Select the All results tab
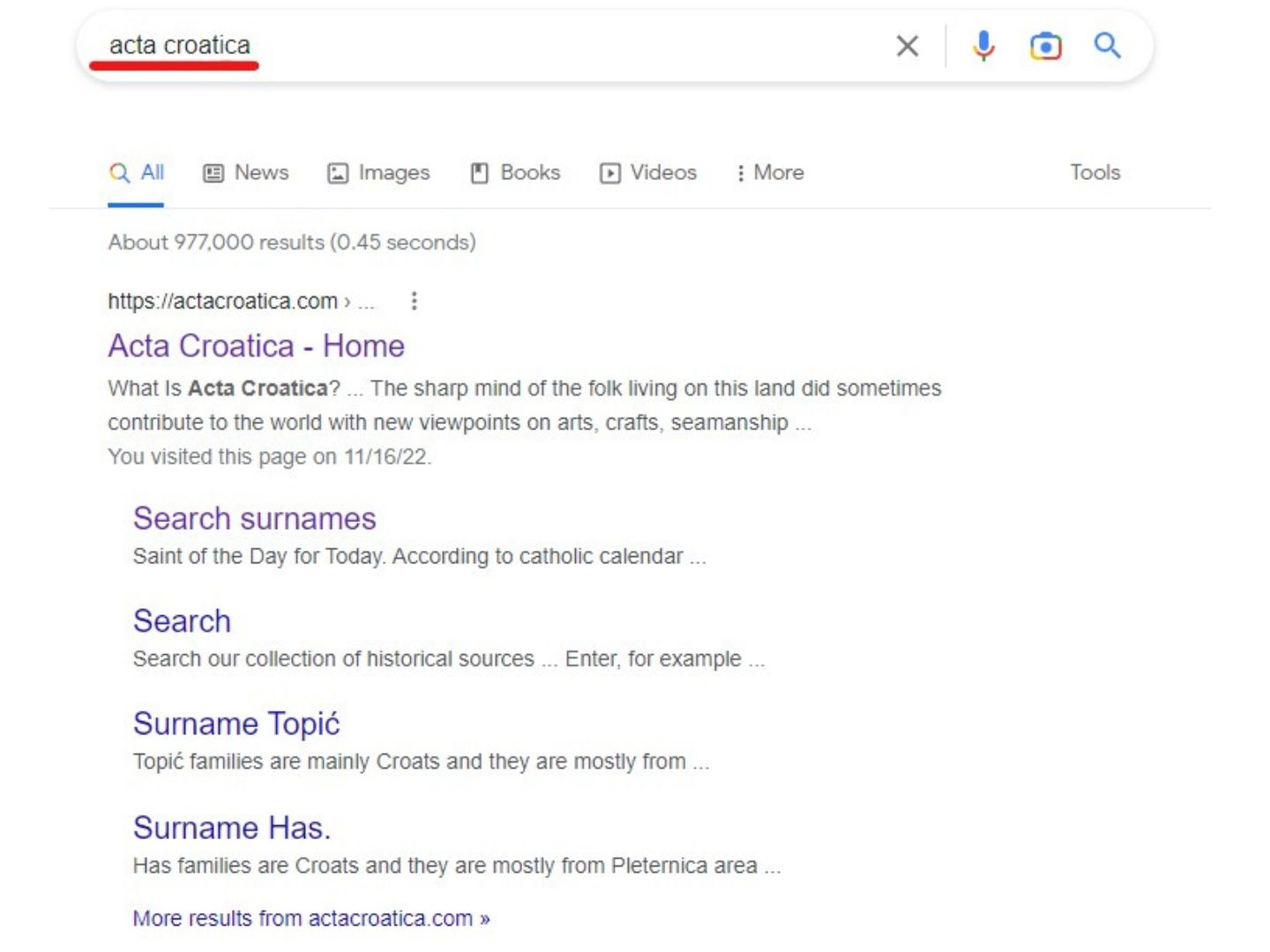The height and width of the screenshot is (952, 1270). tap(137, 173)
